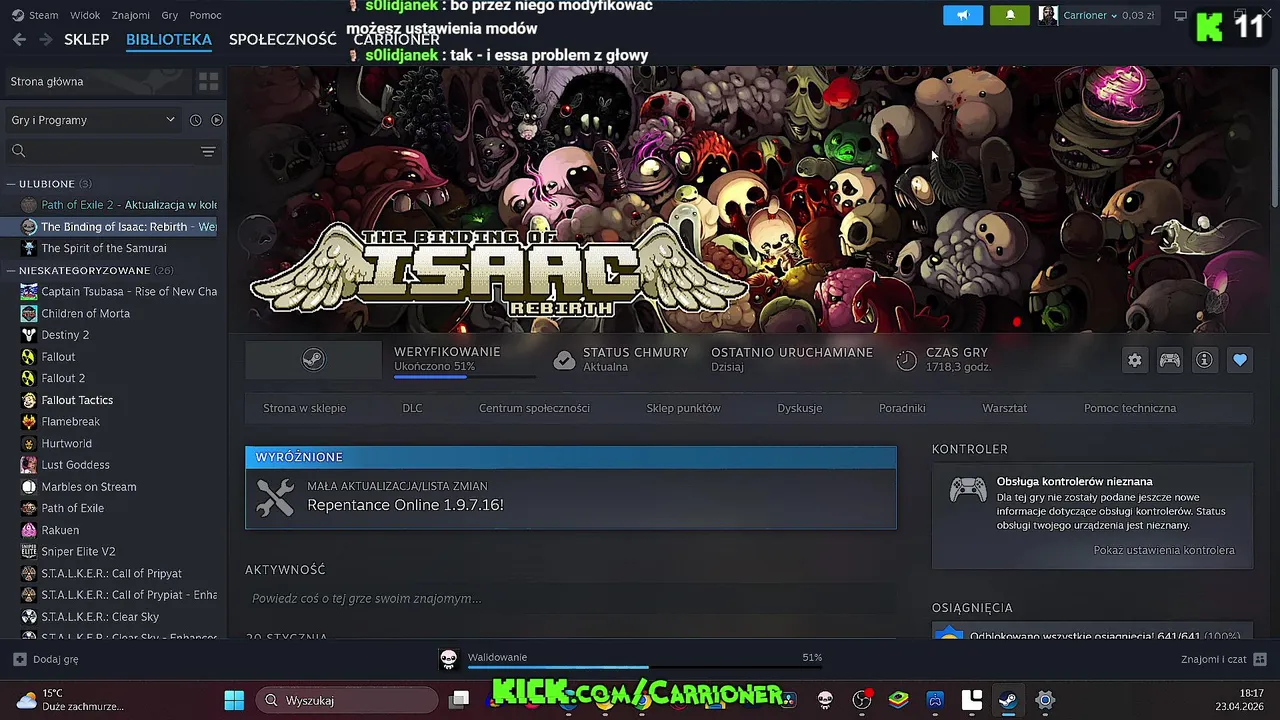
Task: Click the Dodaj grę button
Action: tap(46, 659)
